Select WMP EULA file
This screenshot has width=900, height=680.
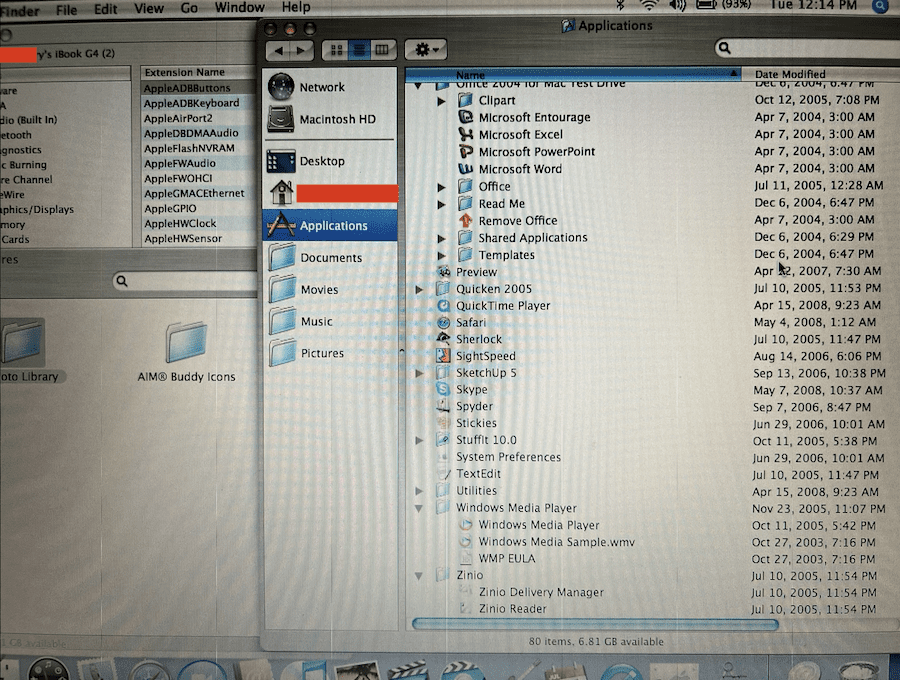pos(506,558)
